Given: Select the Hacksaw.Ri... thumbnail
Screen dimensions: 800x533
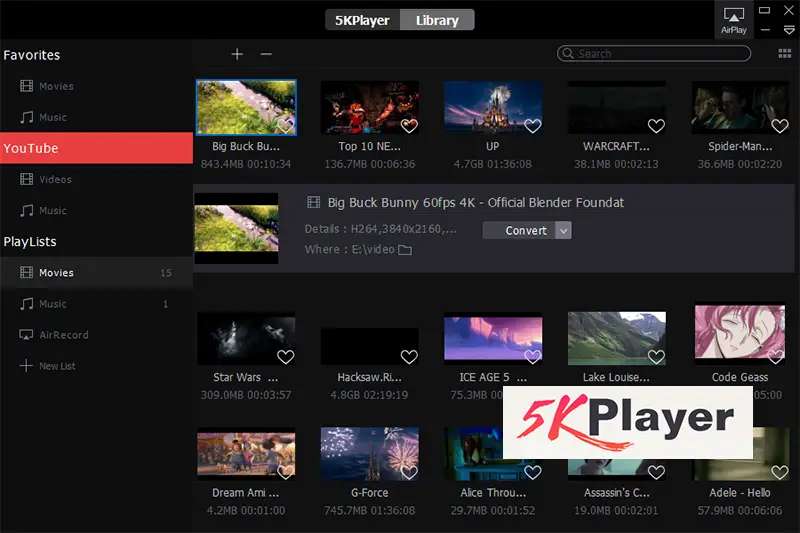Looking at the screenshot, I should point(369,346).
